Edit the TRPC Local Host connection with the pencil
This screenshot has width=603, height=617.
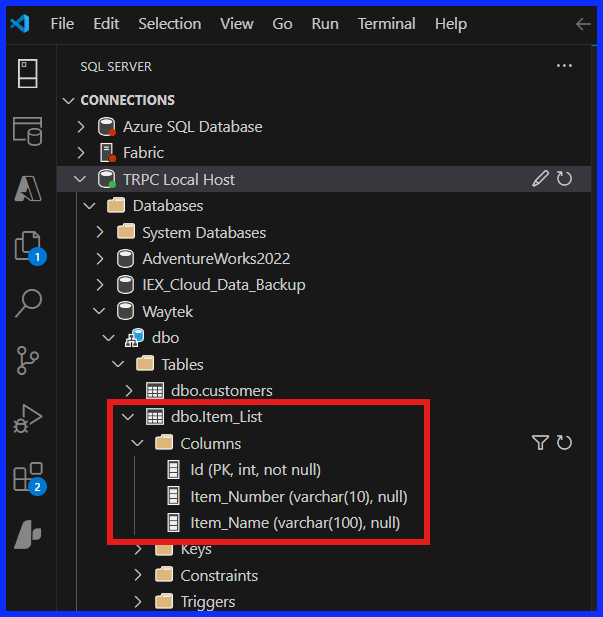540,179
